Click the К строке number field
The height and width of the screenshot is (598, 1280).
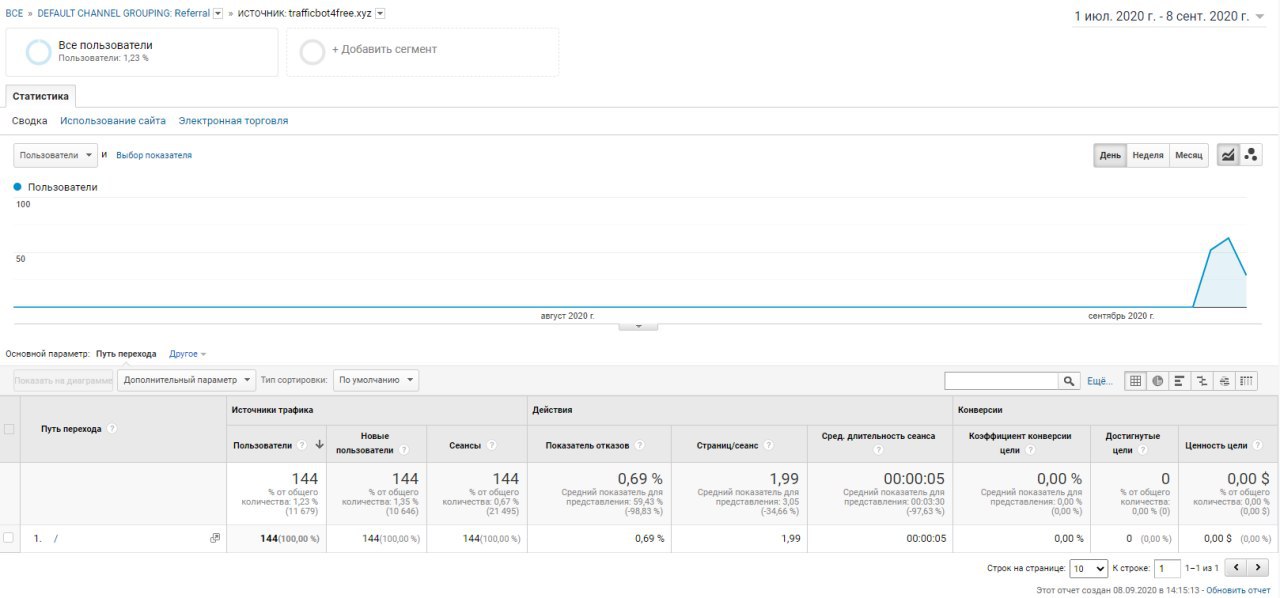tap(1167, 568)
